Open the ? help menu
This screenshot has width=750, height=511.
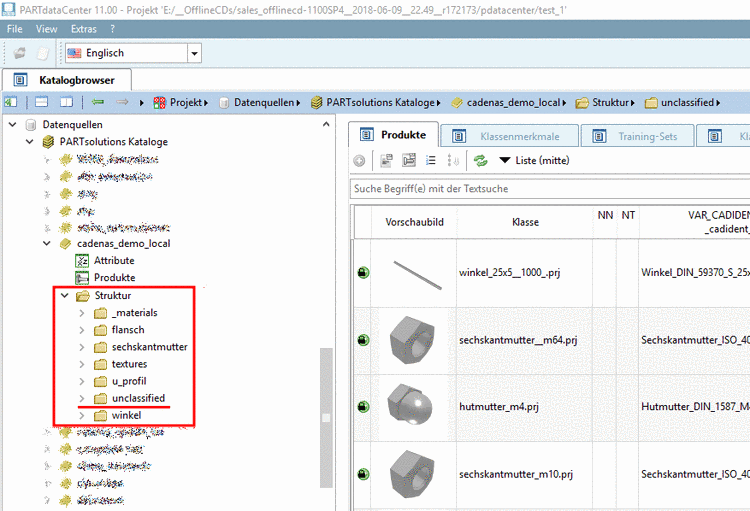click(112, 29)
